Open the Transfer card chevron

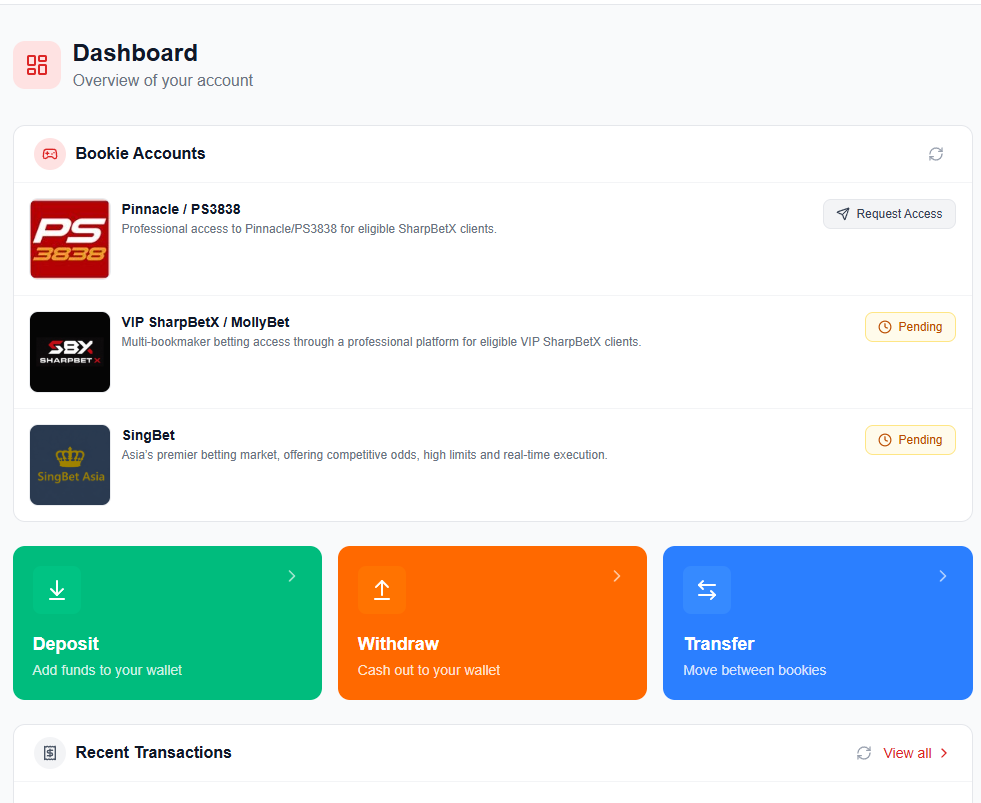942,576
